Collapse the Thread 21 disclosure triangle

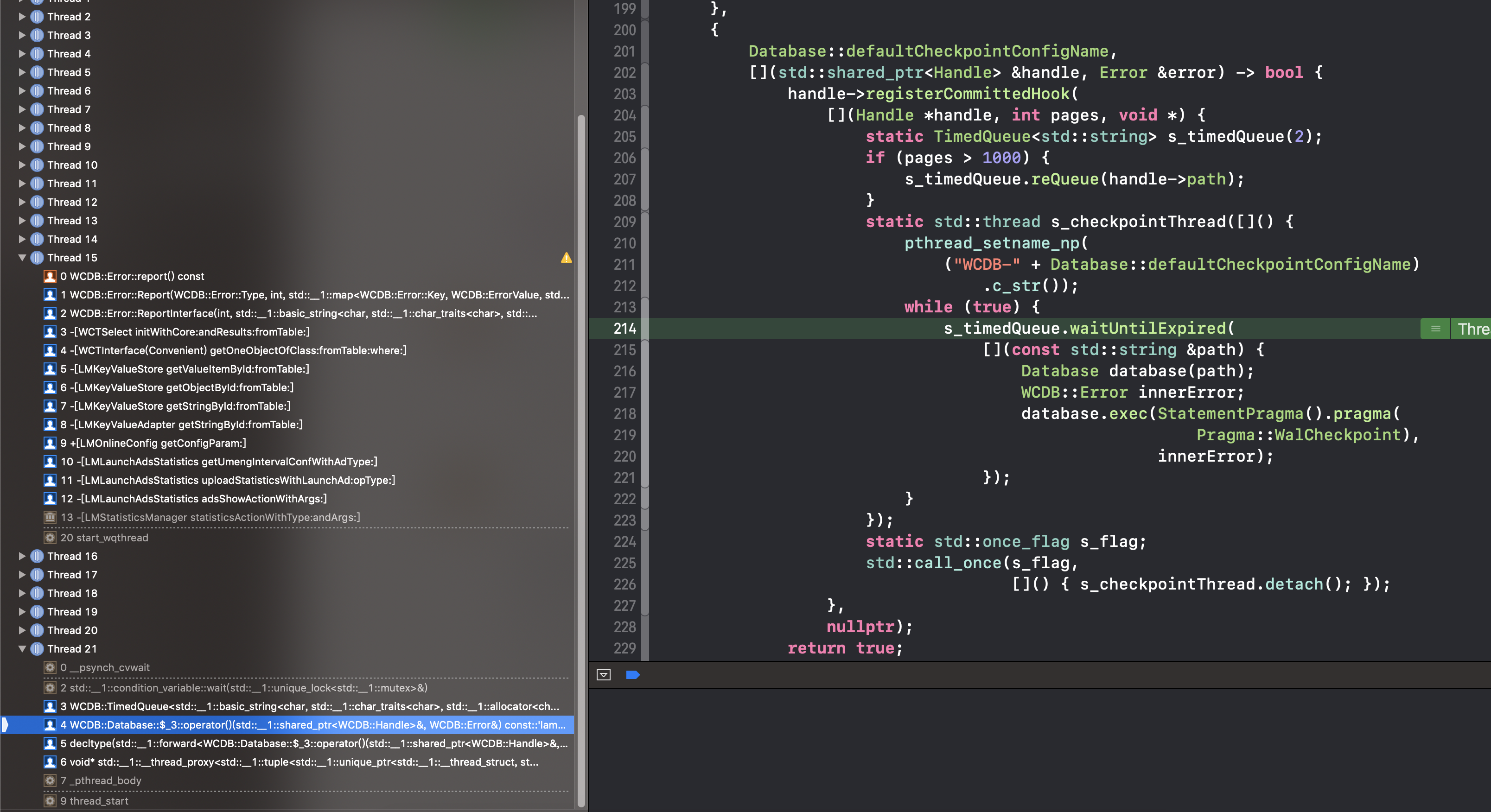coord(22,649)
